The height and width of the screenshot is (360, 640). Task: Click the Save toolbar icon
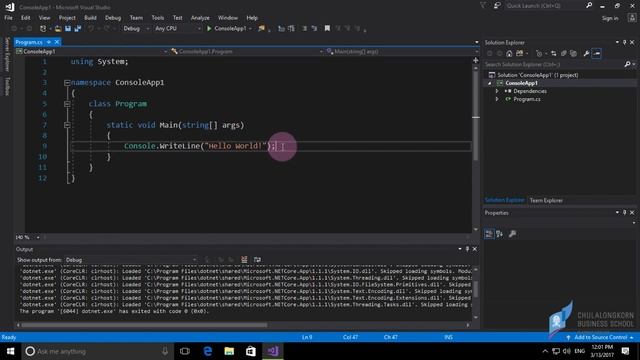point(68,29)
